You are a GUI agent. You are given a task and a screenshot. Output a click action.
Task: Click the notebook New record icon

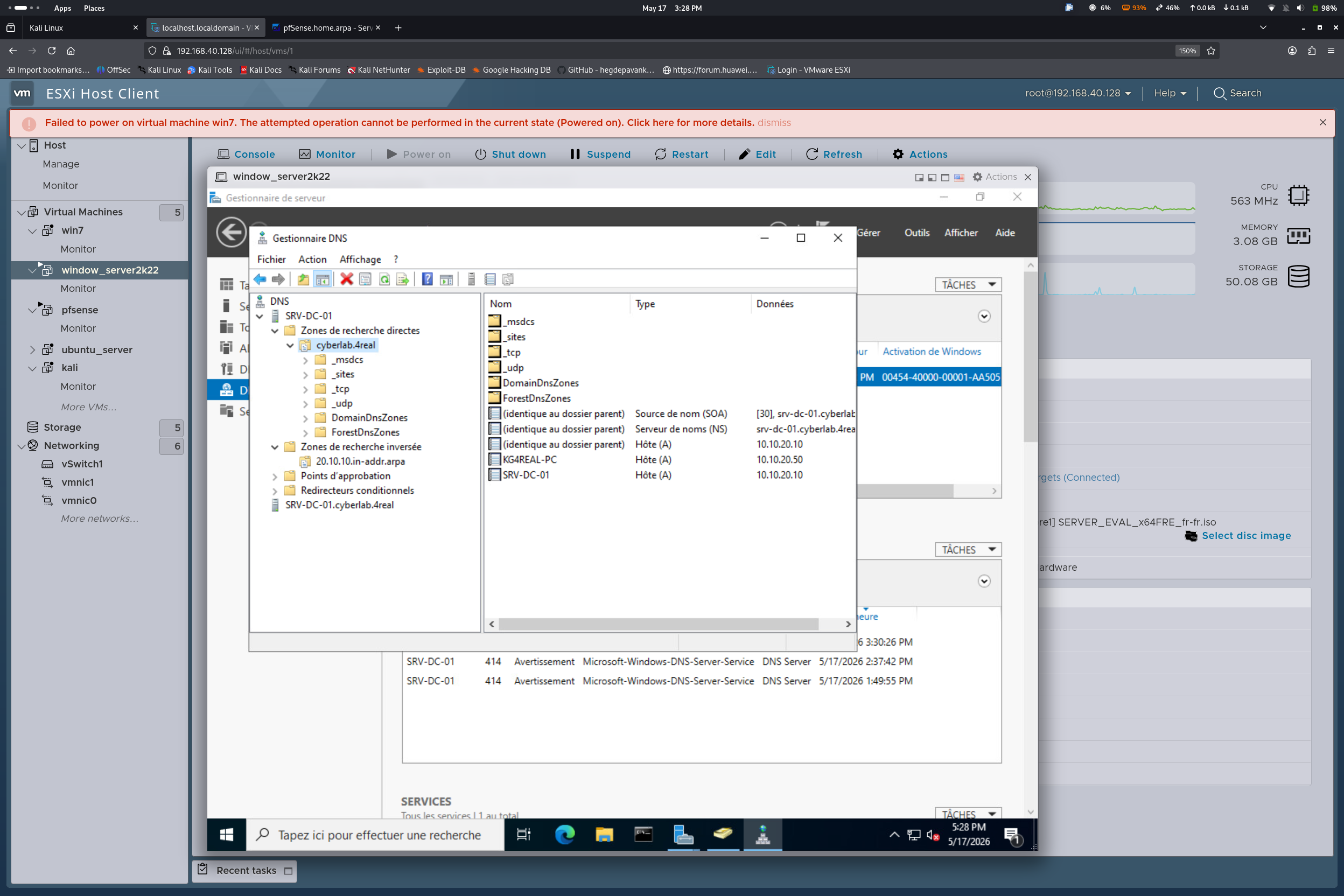(x=489, y=279)
